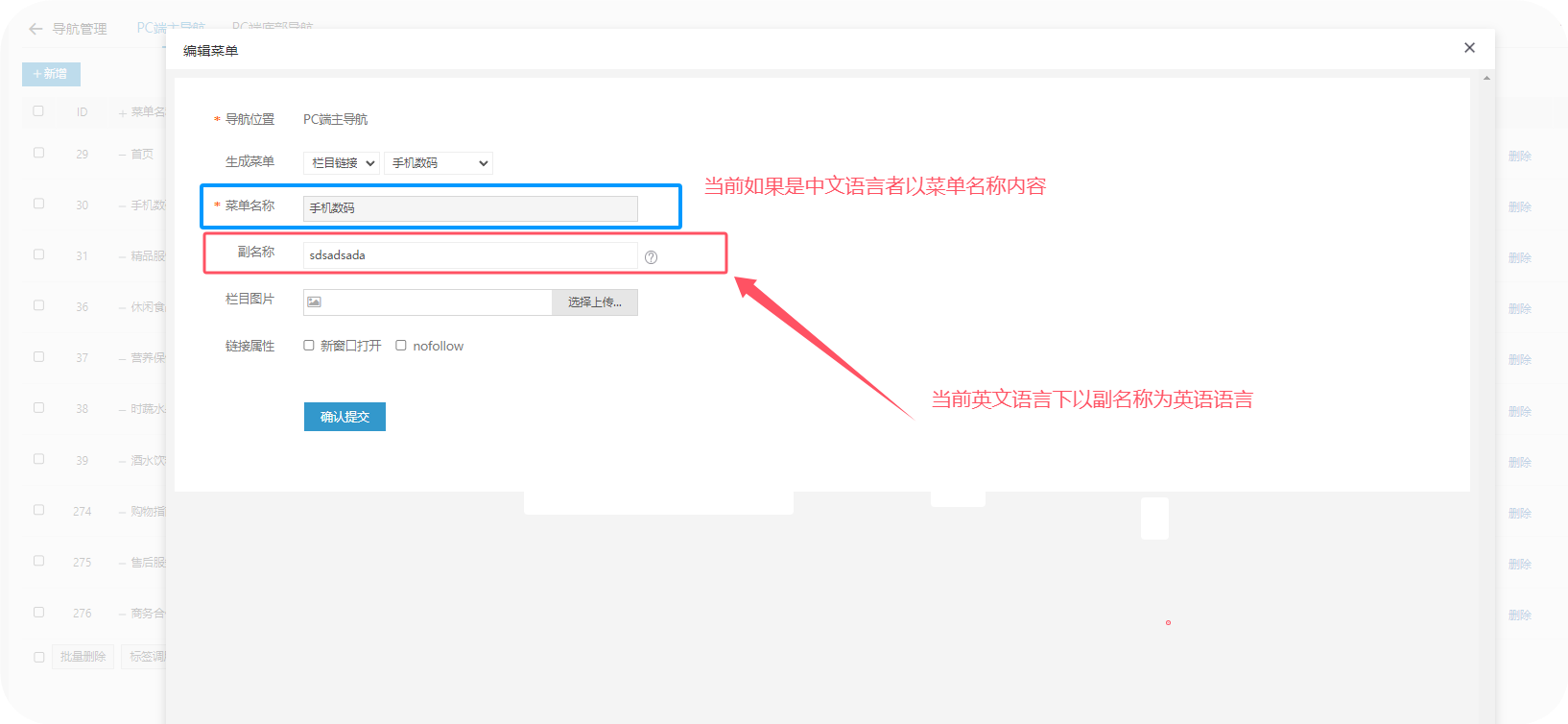The image size is (1568, 724).
Task: Go back using the arrow beside 导航管理
Action: coord(36,29)
